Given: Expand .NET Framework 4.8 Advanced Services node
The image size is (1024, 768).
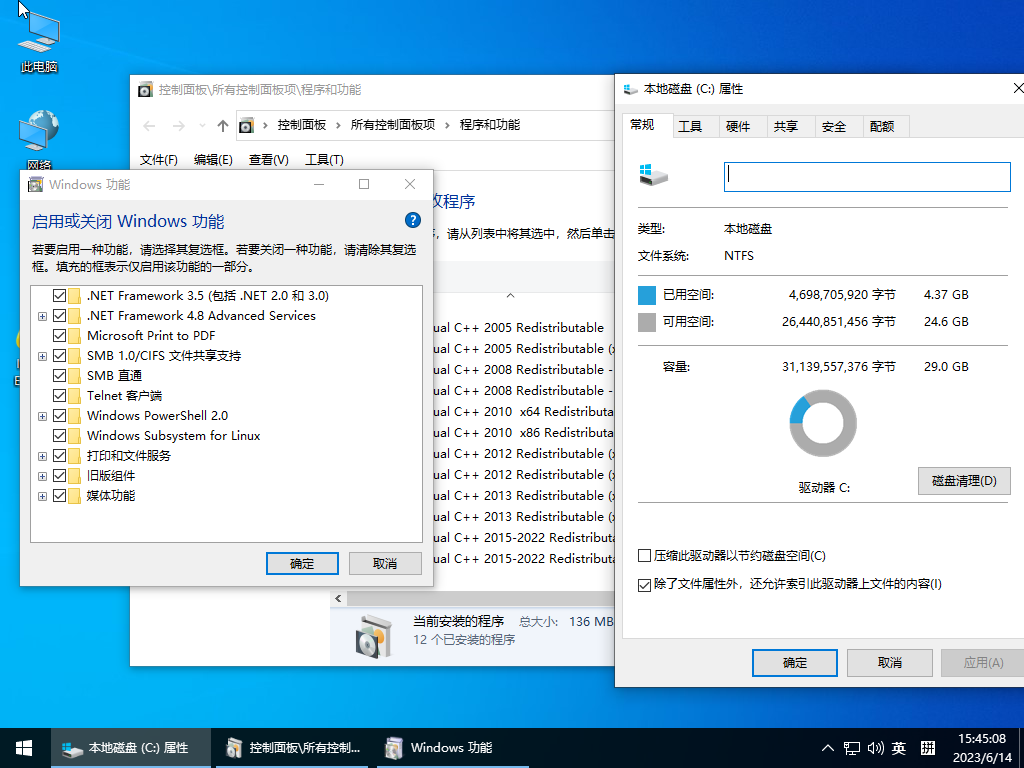Looking at the screenshot, I should (x=42, y=316).
